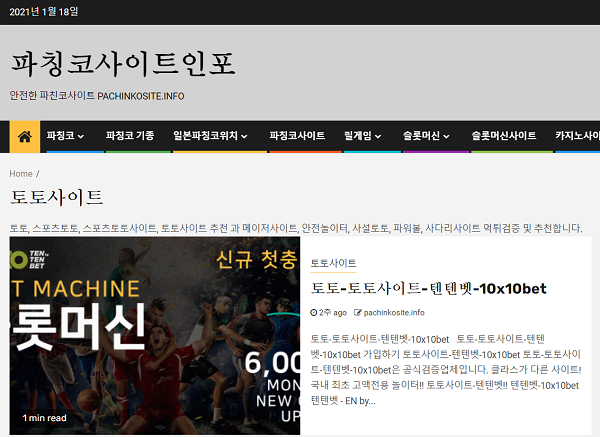The height and width of the screenshot is (437, 600).
Task: Click the 안전한 파친코사이트 PACHINKOSITE.INFO tagline
Action: tap(97, 96)
